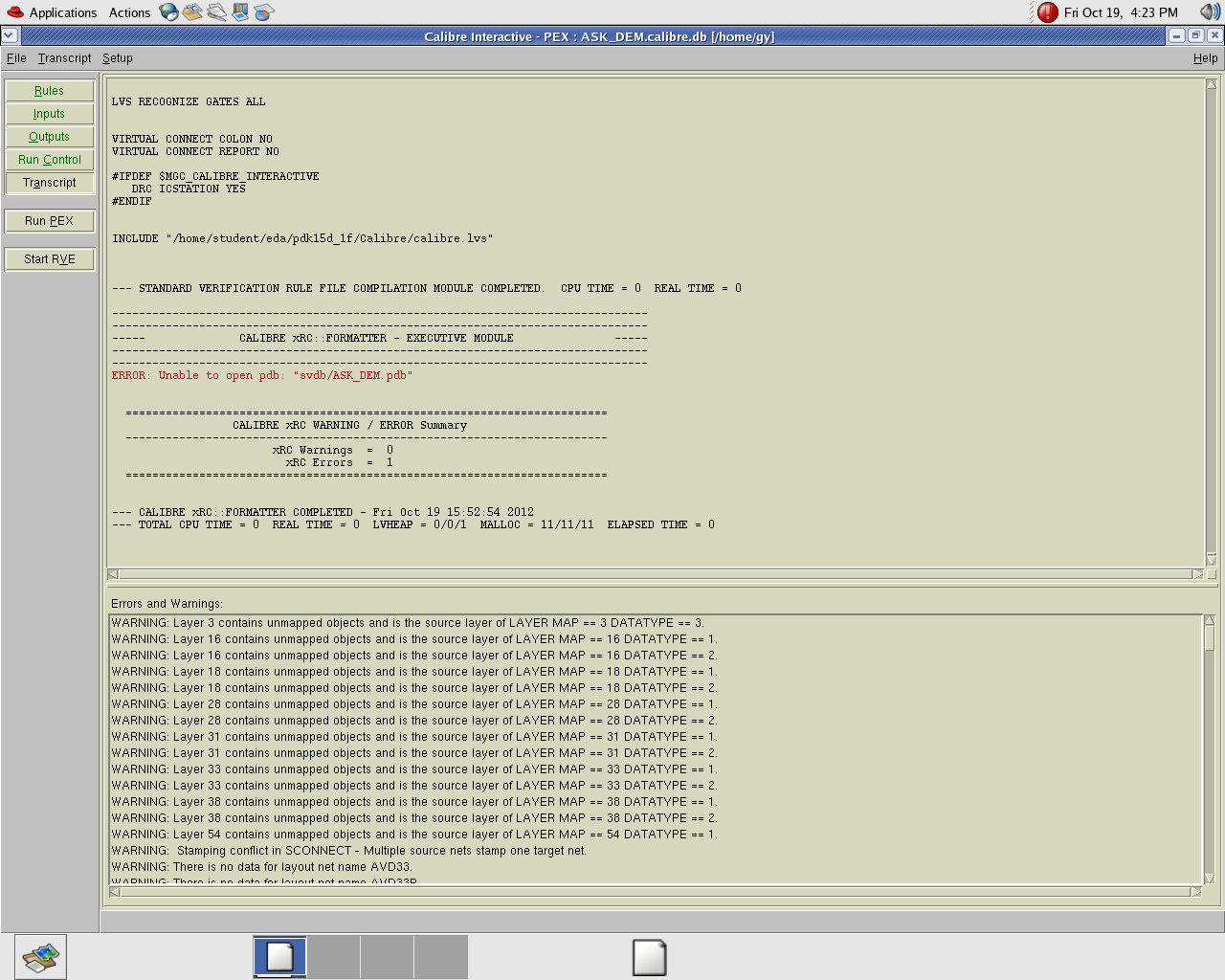Launch the email client icon in the panel
Viewport: 1225px width, 980px height.
pyautogui.click(x=192, y=11)
